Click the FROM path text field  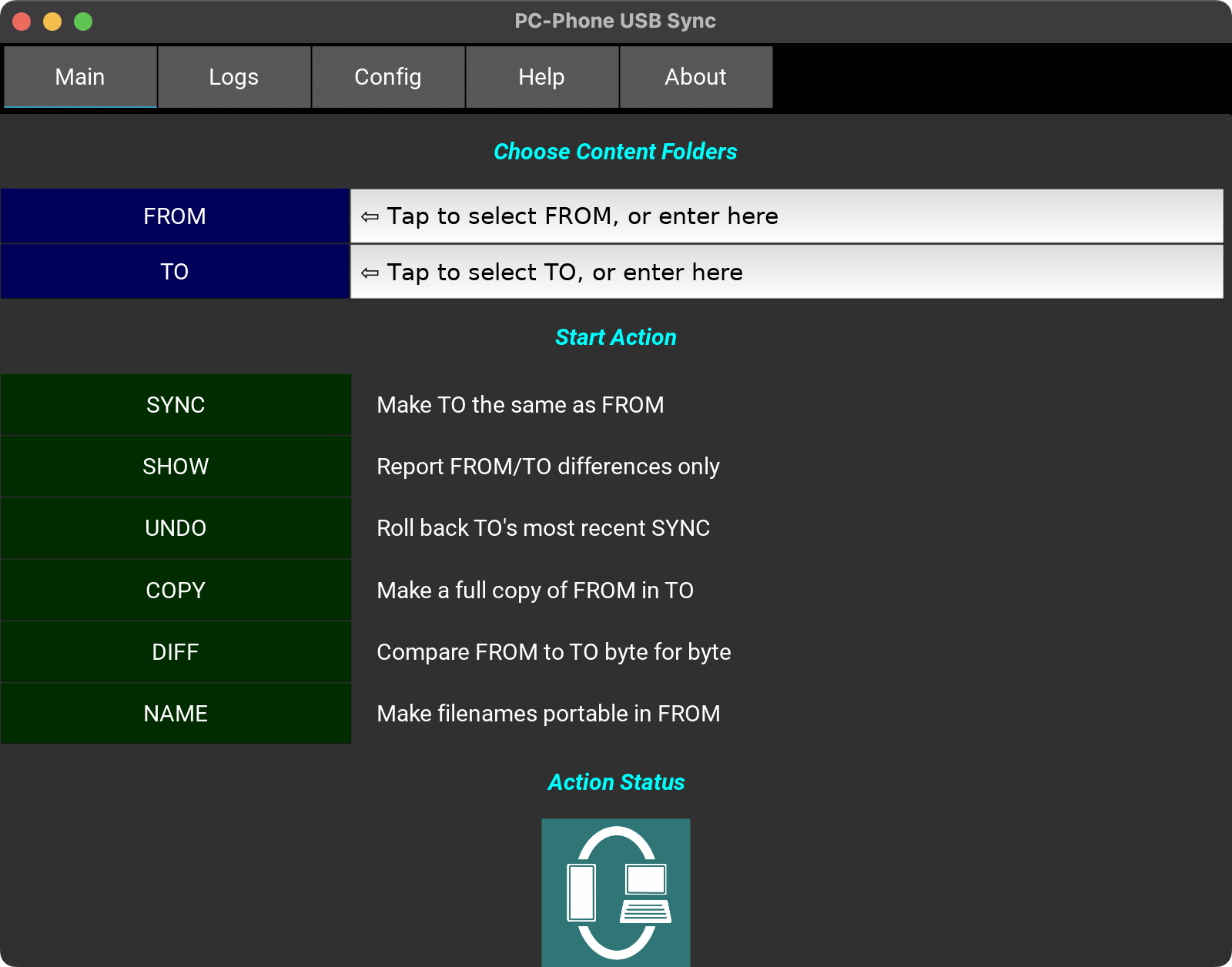[x=786, y=216]
